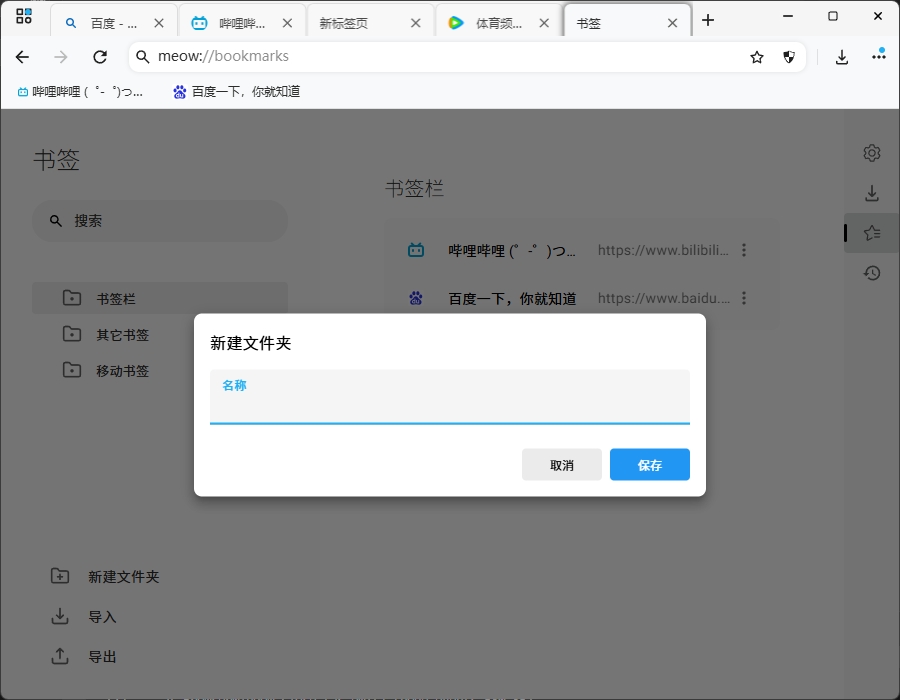Open history icon in right sidebar
Screen dimensions: 900x700
click(872, 273)
